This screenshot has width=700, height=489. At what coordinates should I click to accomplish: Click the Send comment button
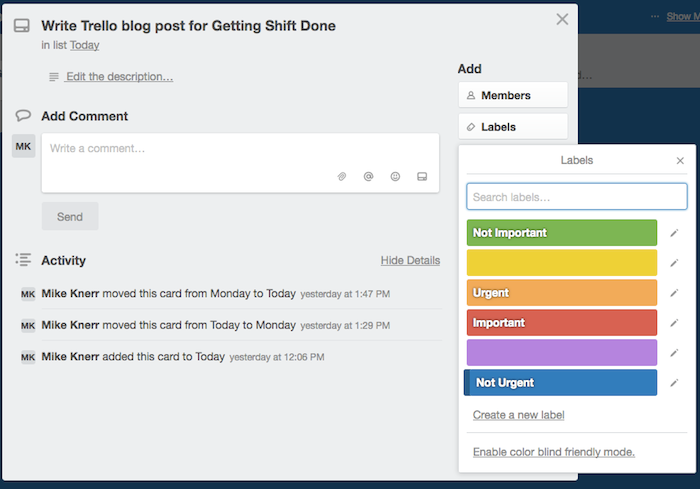point(70,217)
